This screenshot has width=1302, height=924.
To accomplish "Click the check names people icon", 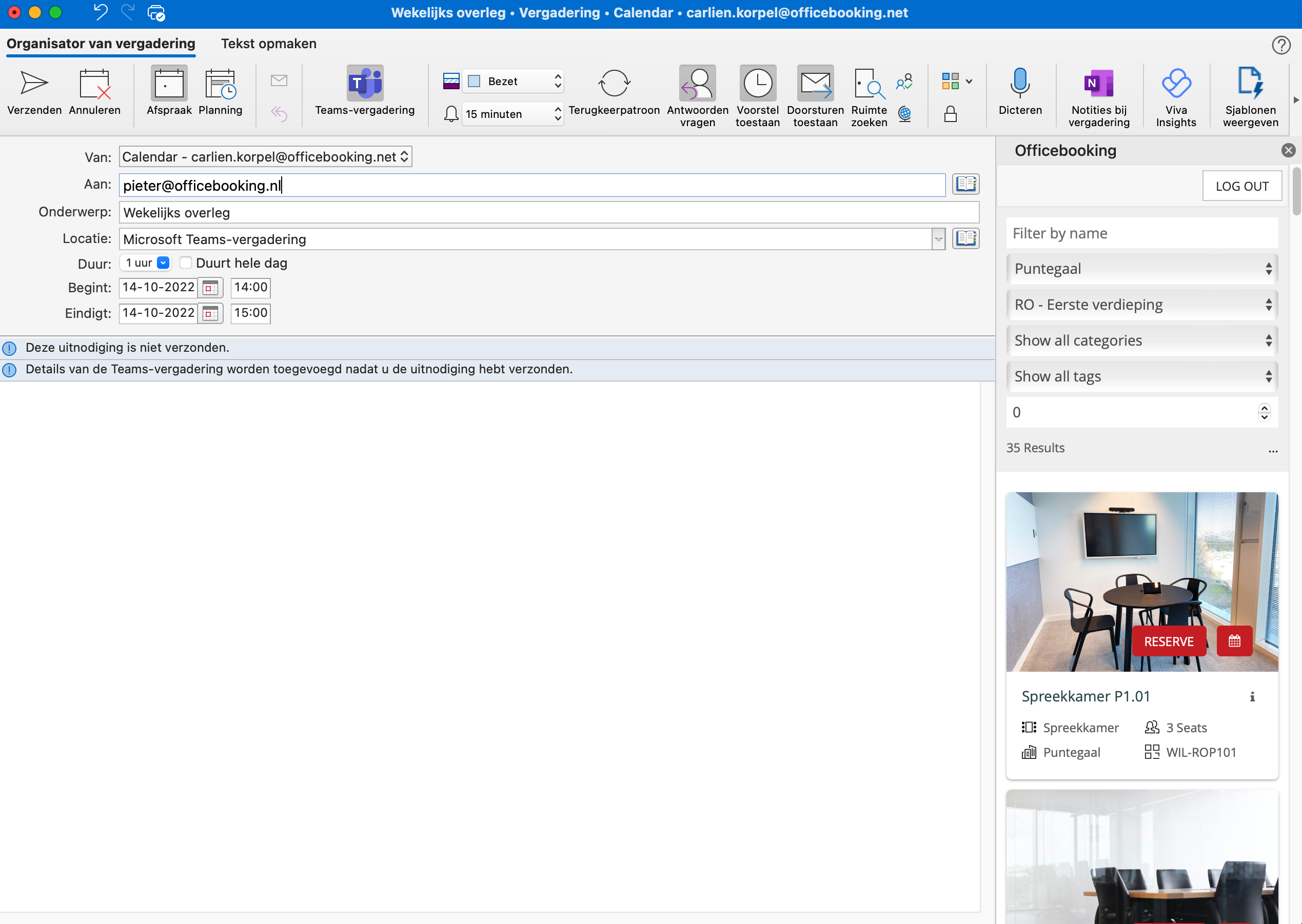I will coord(904,82).
